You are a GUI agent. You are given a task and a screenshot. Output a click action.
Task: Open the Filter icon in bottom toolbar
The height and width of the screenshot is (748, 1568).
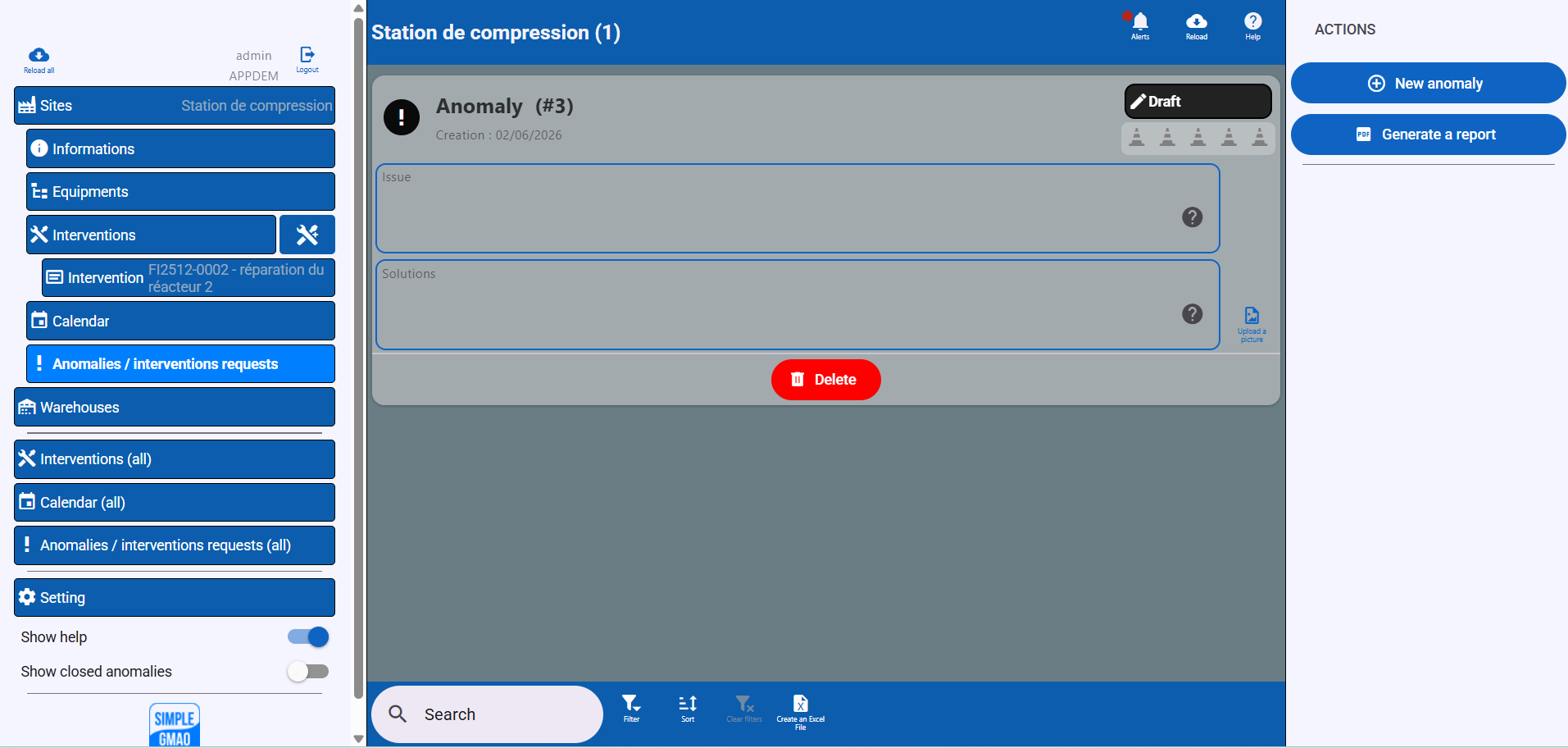(631, 708)
